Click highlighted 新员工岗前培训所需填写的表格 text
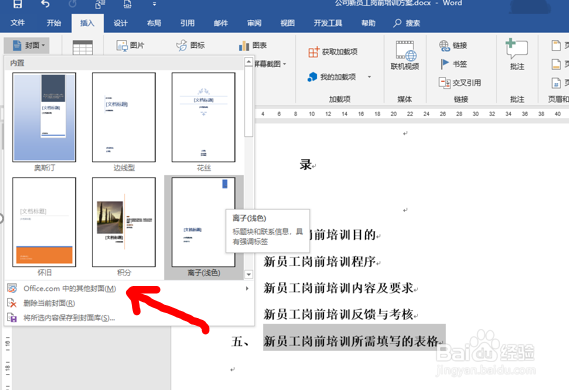The image size is (569, 390). [x=351, y=341]
